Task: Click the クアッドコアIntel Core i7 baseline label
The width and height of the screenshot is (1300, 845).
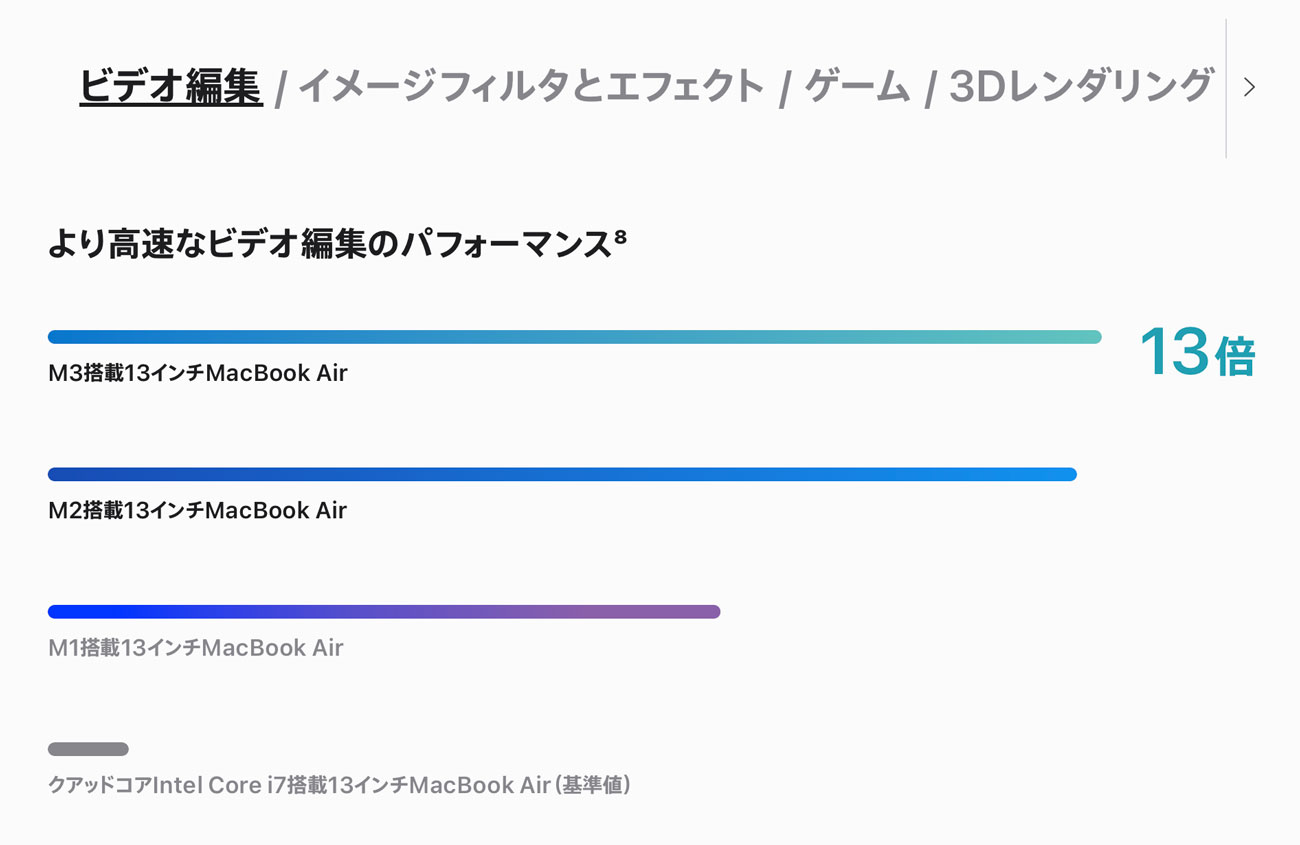Action: [340, 785]
